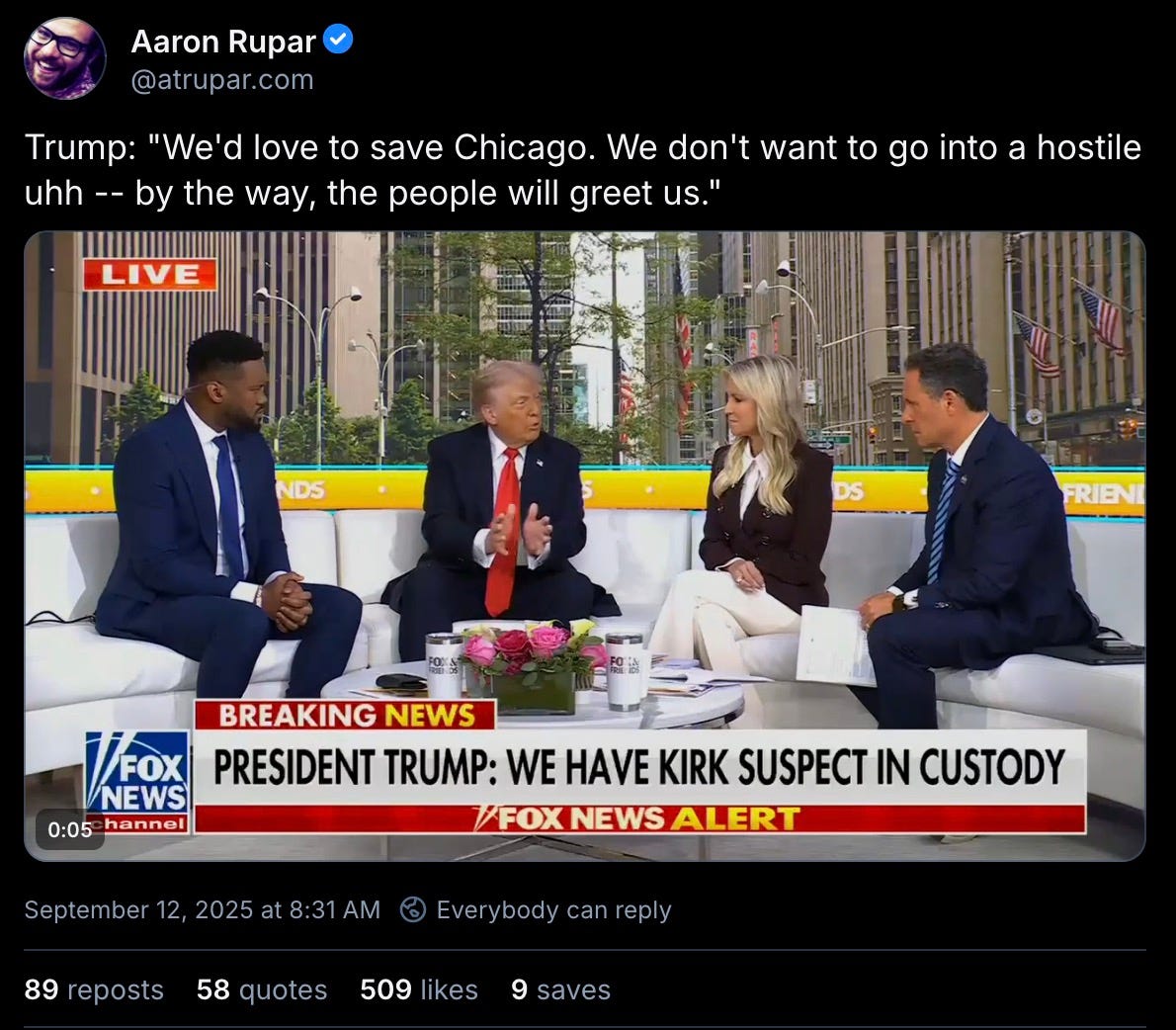Click the red LIVE badge on video
The height and width of the screenshot is (1030, 1176).
click(x=150, y=274)
